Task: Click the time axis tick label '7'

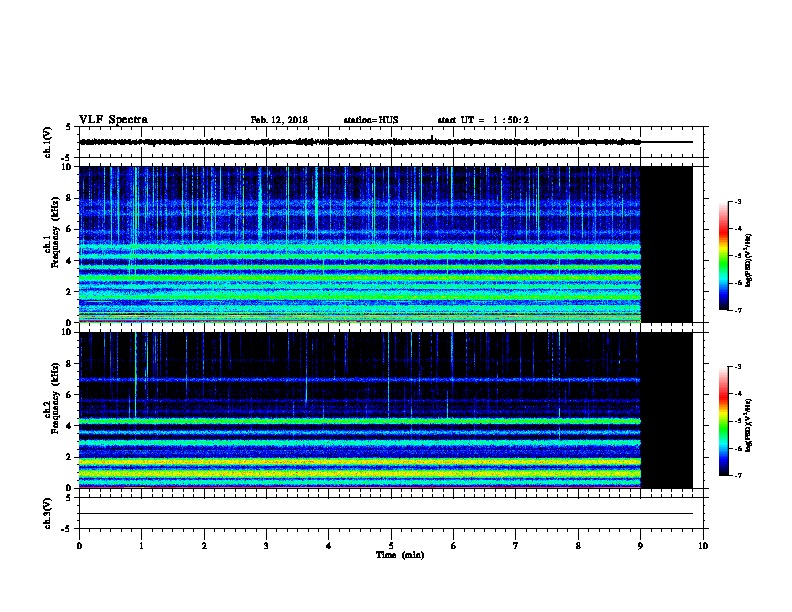Action: click(x=516, y=546)
